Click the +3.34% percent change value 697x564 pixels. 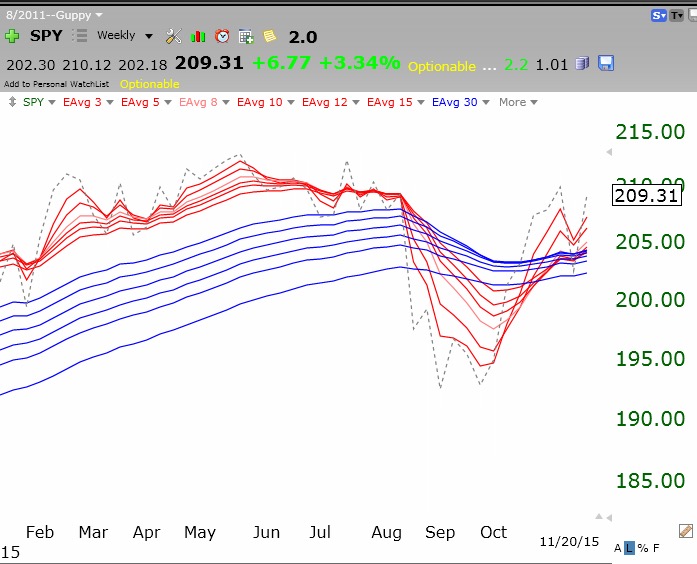click(x=360, y=63)
